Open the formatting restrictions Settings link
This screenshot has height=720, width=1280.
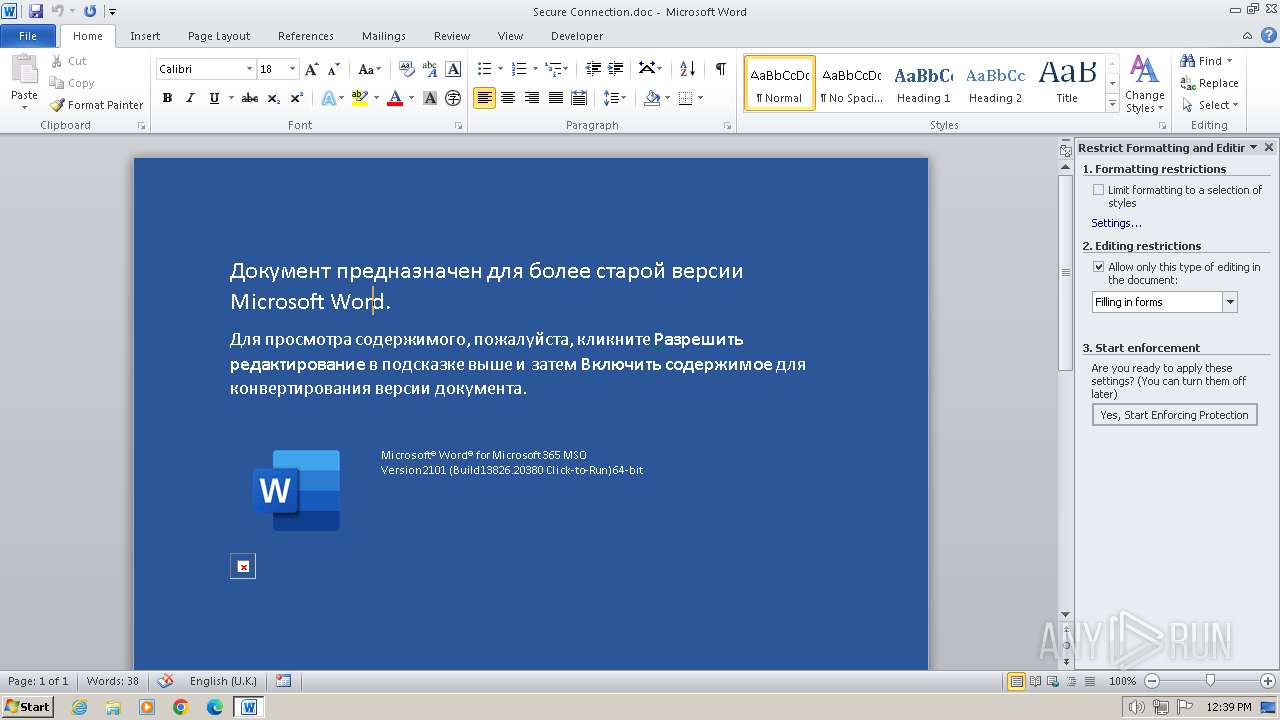pyautogui.click(x=1116, y=223)
